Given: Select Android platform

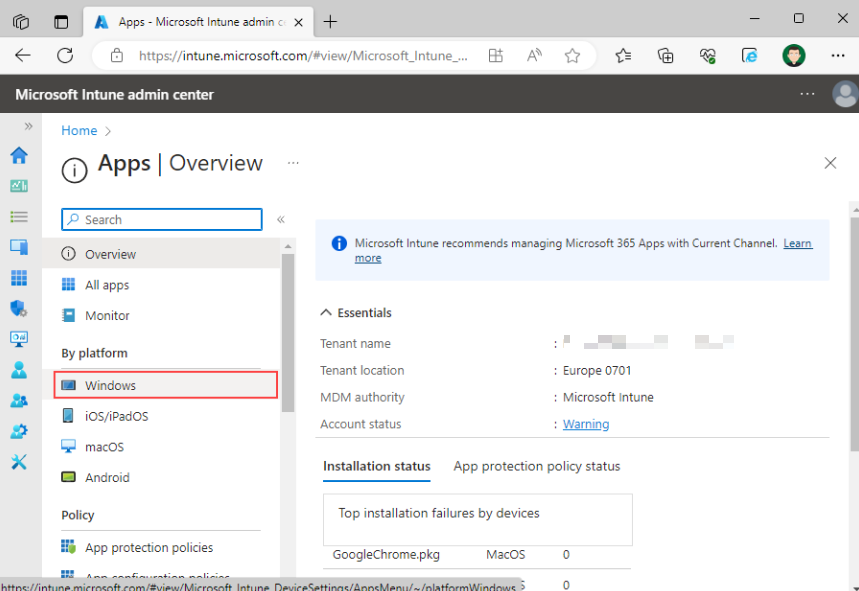Looking at the screenshot, I should 162,478.
